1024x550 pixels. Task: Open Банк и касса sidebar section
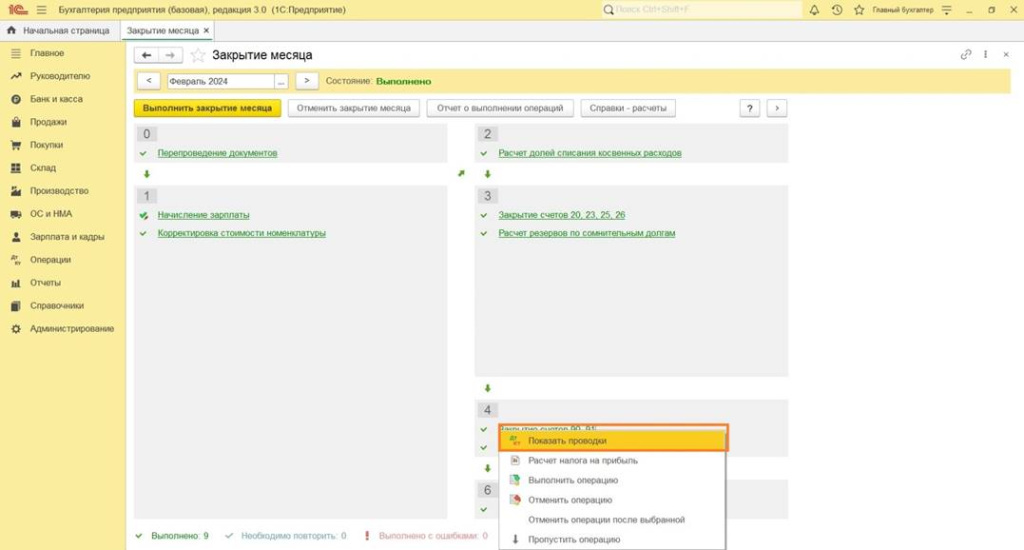56,99
